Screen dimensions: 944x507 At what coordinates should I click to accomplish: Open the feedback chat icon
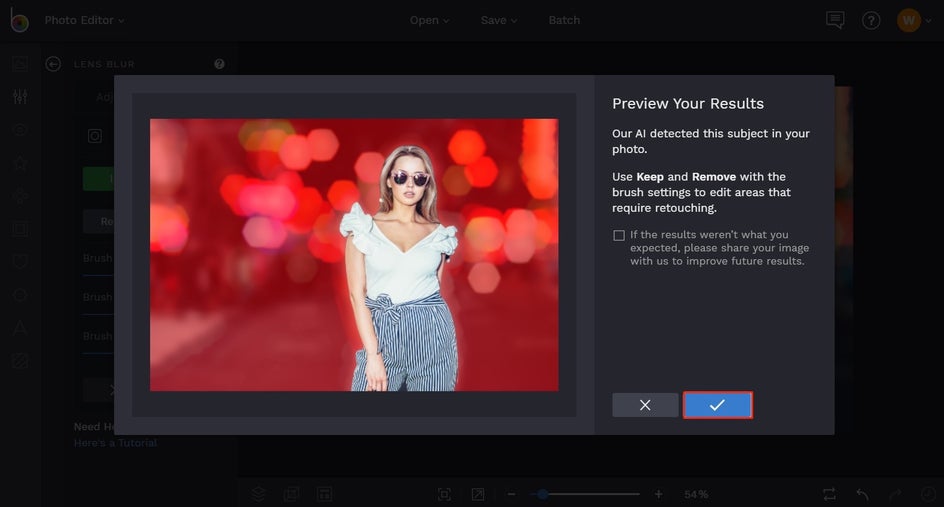click(x=835, y=20)
